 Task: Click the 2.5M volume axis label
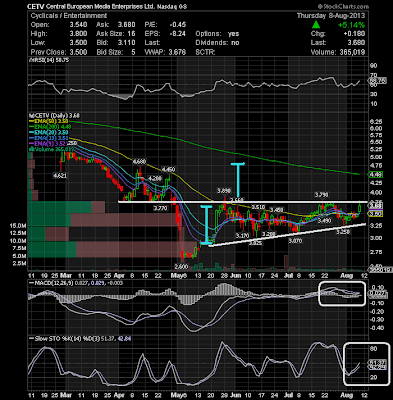20,263
